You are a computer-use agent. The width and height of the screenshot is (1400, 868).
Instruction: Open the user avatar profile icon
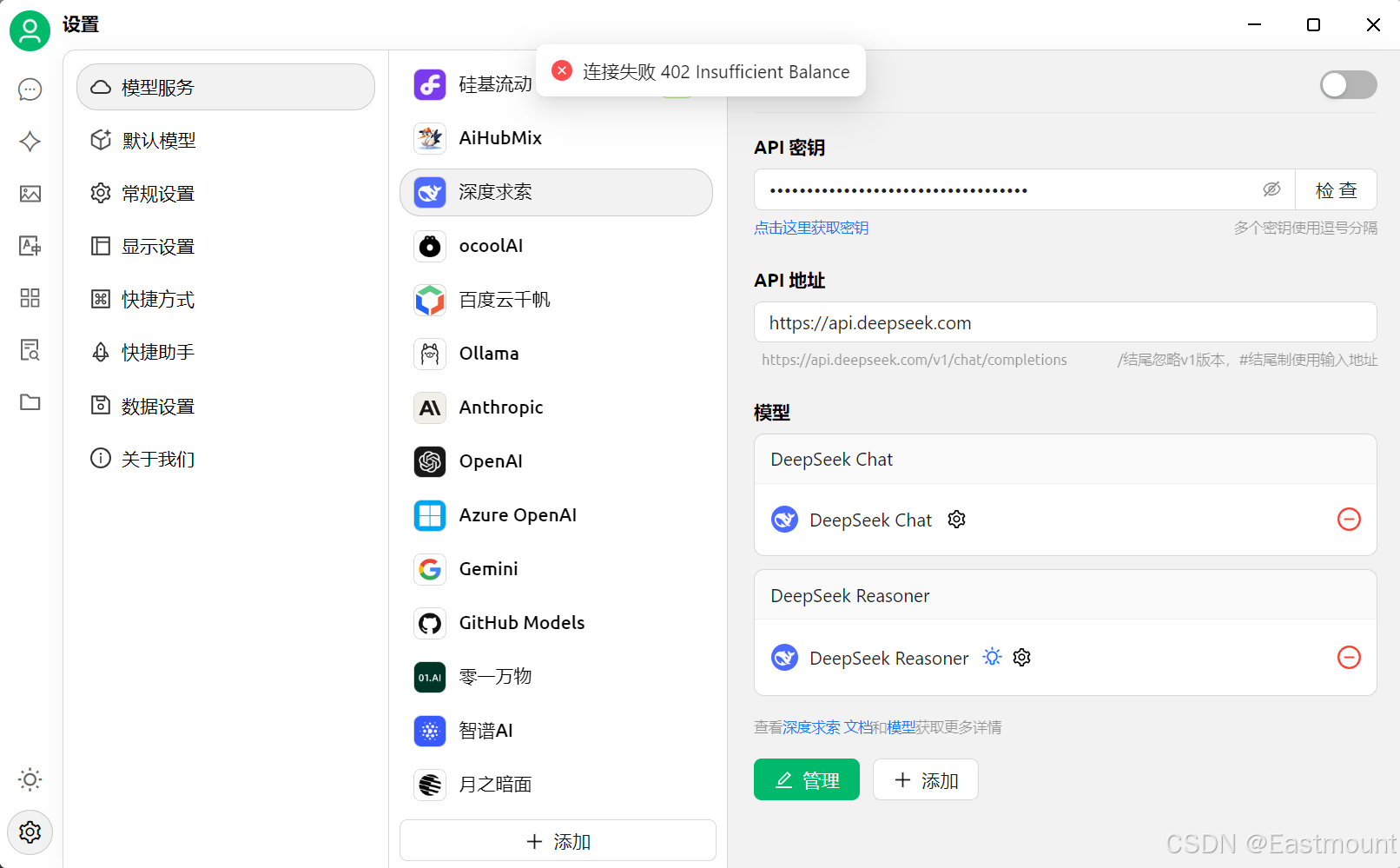(x=30, y=31)
